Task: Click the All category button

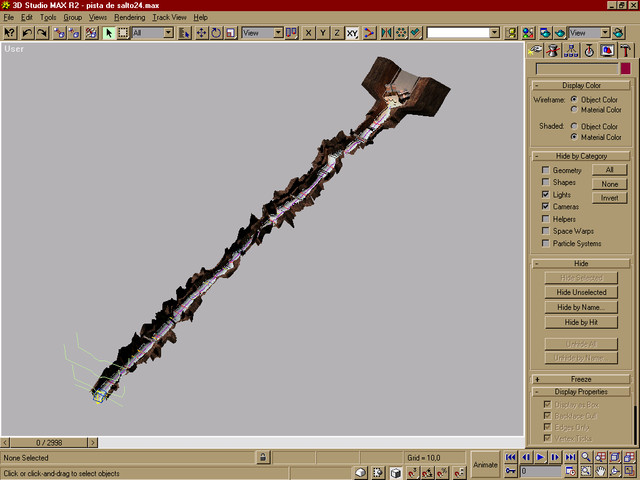Action: pyautogui.click(x=609, y=170)
